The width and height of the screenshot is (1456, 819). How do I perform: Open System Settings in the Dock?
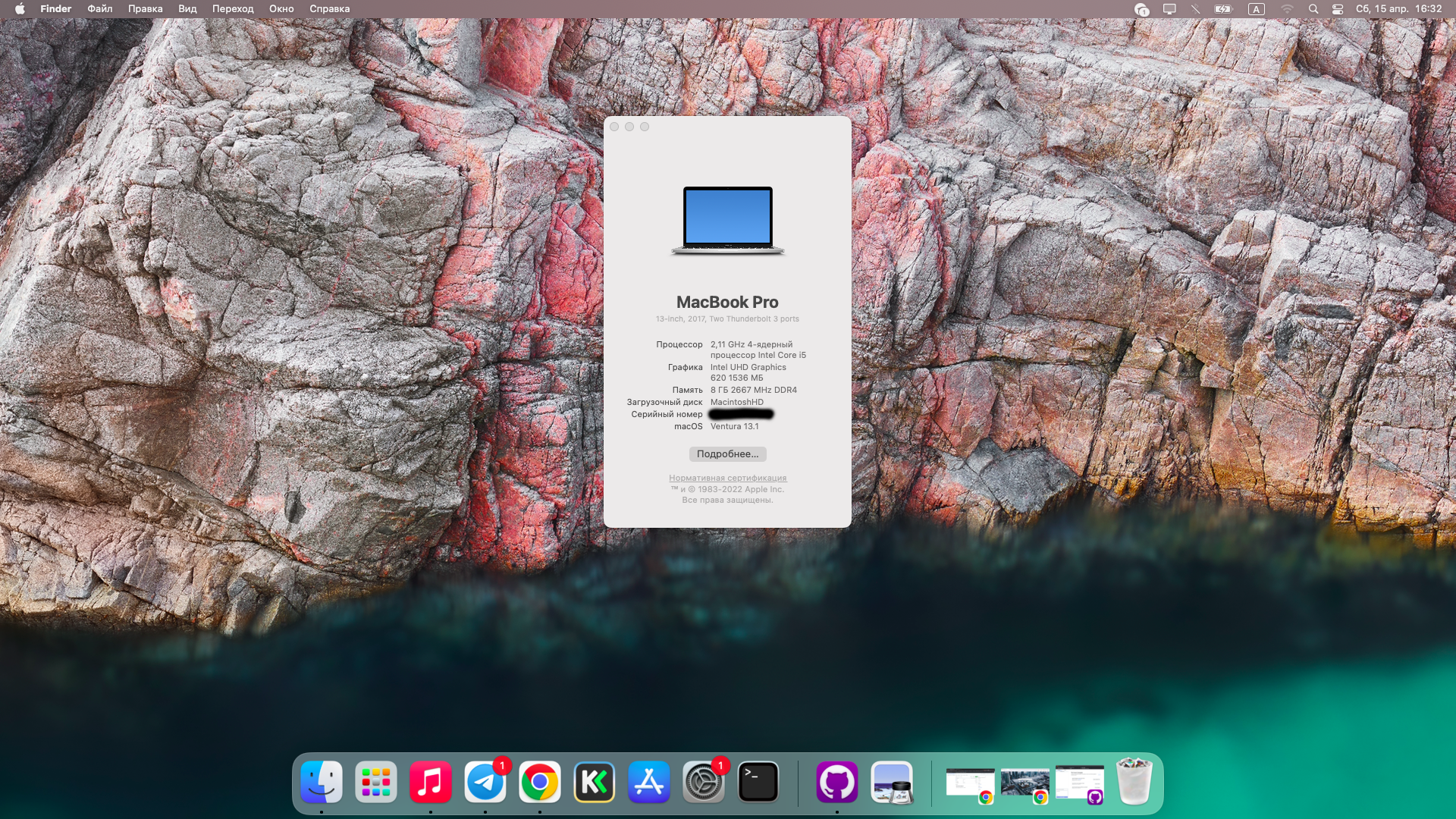(704, 782)
